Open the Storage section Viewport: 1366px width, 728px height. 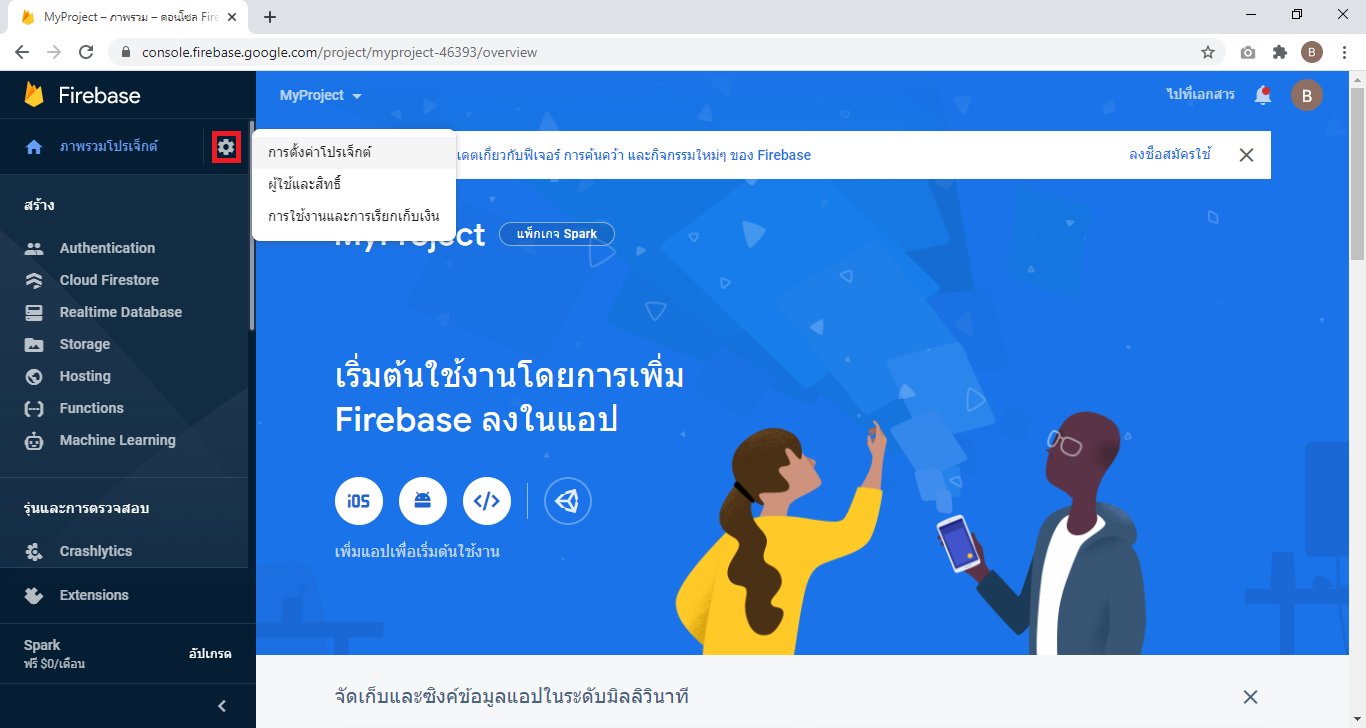(85, 344)
